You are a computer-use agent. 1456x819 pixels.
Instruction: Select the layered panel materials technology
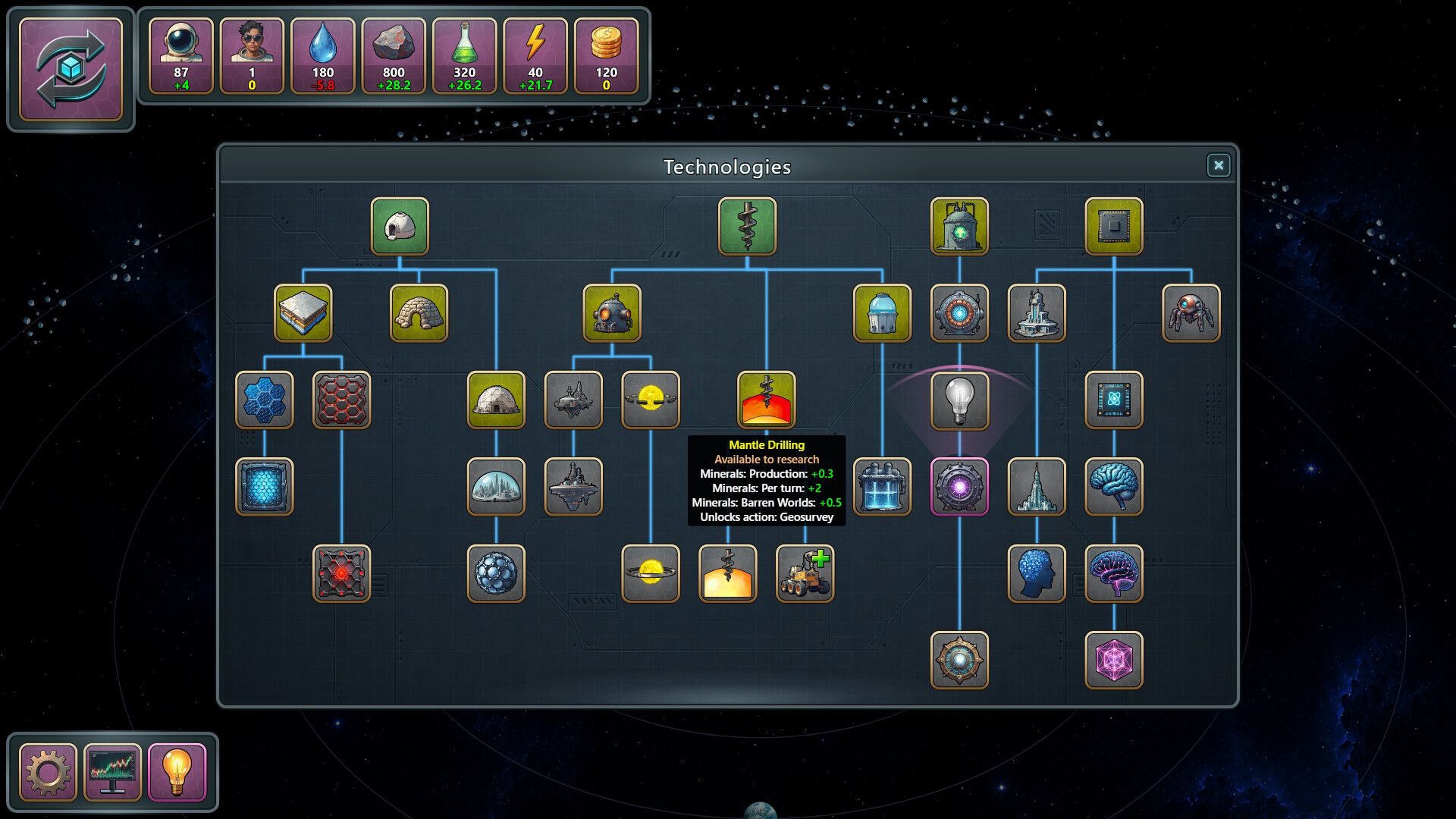click(303, 313)
